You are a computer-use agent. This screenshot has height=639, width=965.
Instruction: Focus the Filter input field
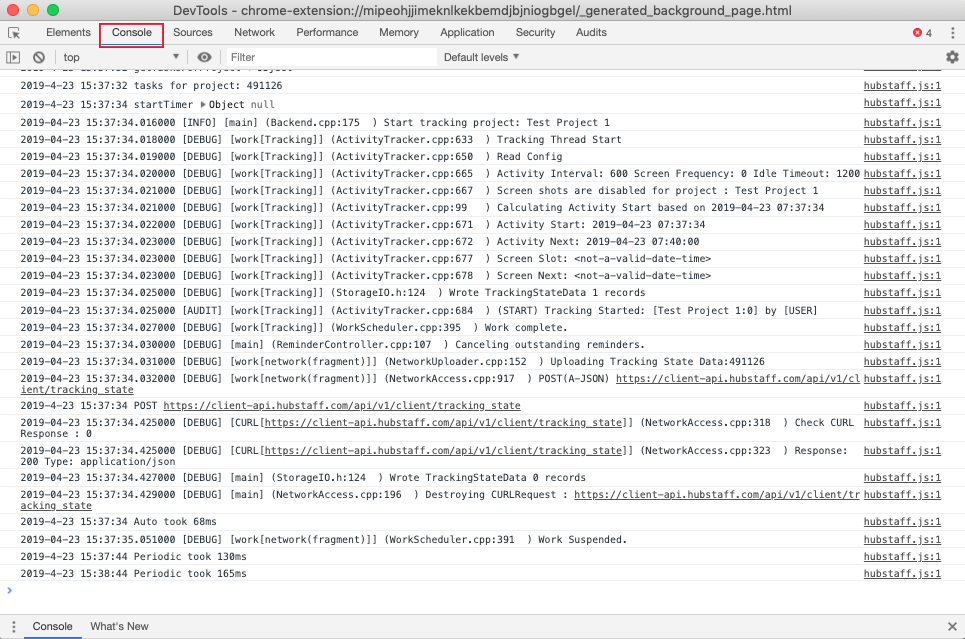coord(332,57)
